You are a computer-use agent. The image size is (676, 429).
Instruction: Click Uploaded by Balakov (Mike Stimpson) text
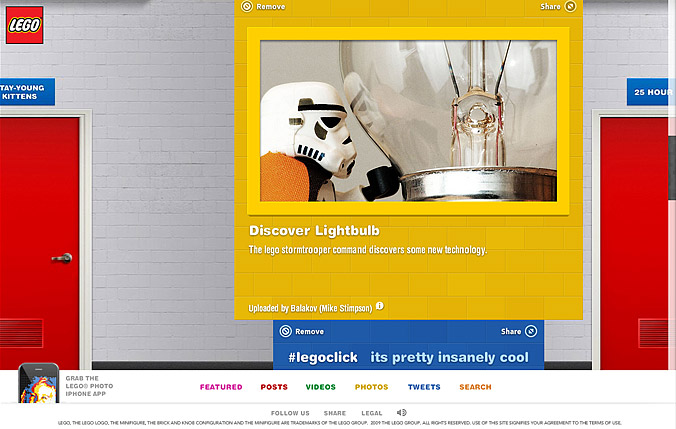310,308
